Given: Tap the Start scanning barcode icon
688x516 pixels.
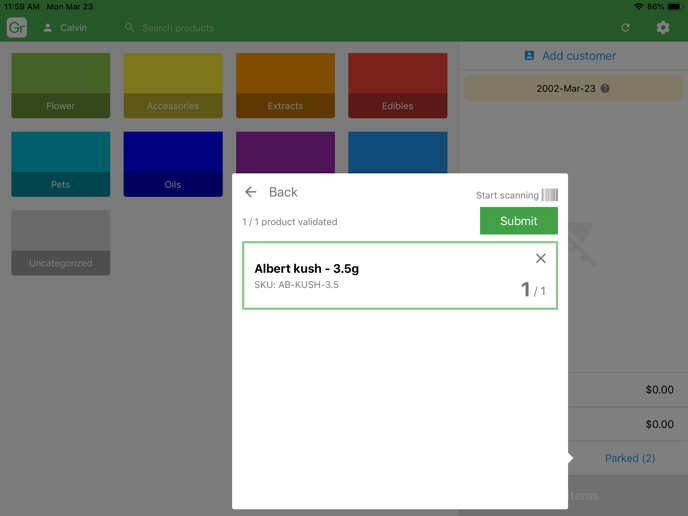Looking at the screenshot, I should [x=549, y=195].
